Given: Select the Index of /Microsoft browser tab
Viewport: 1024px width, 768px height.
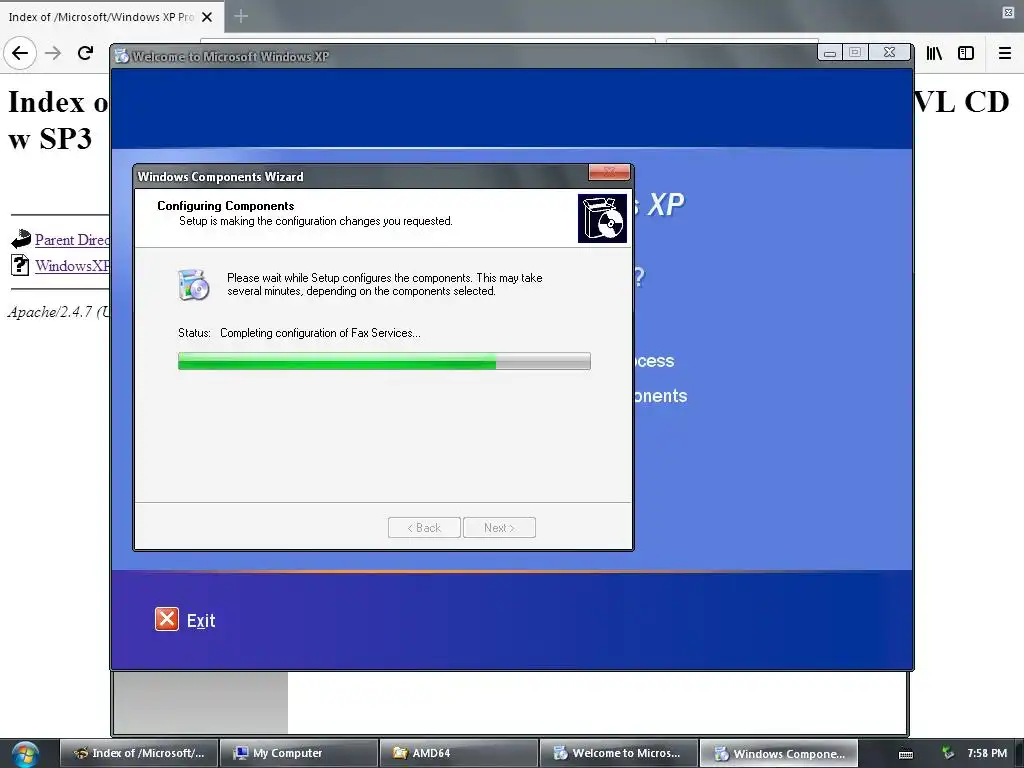Looking at the screenshot, I should [112, 17].
